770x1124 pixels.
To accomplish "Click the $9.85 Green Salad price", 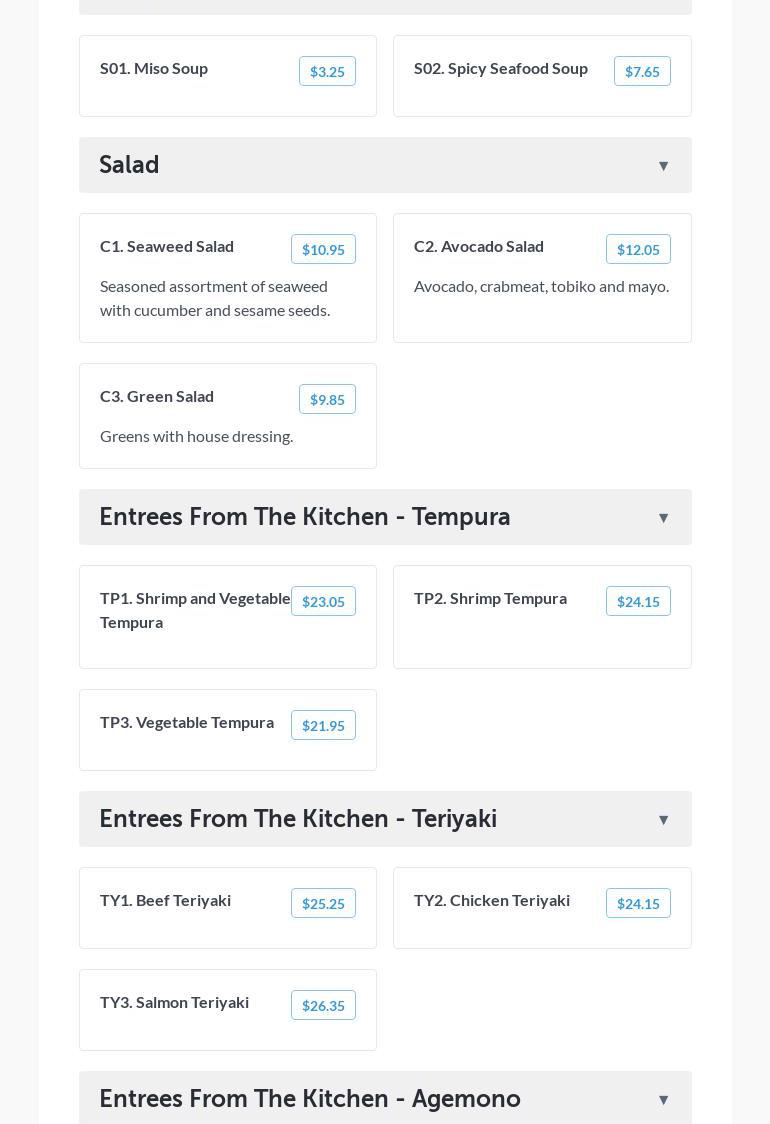I will tap(327, 400).
